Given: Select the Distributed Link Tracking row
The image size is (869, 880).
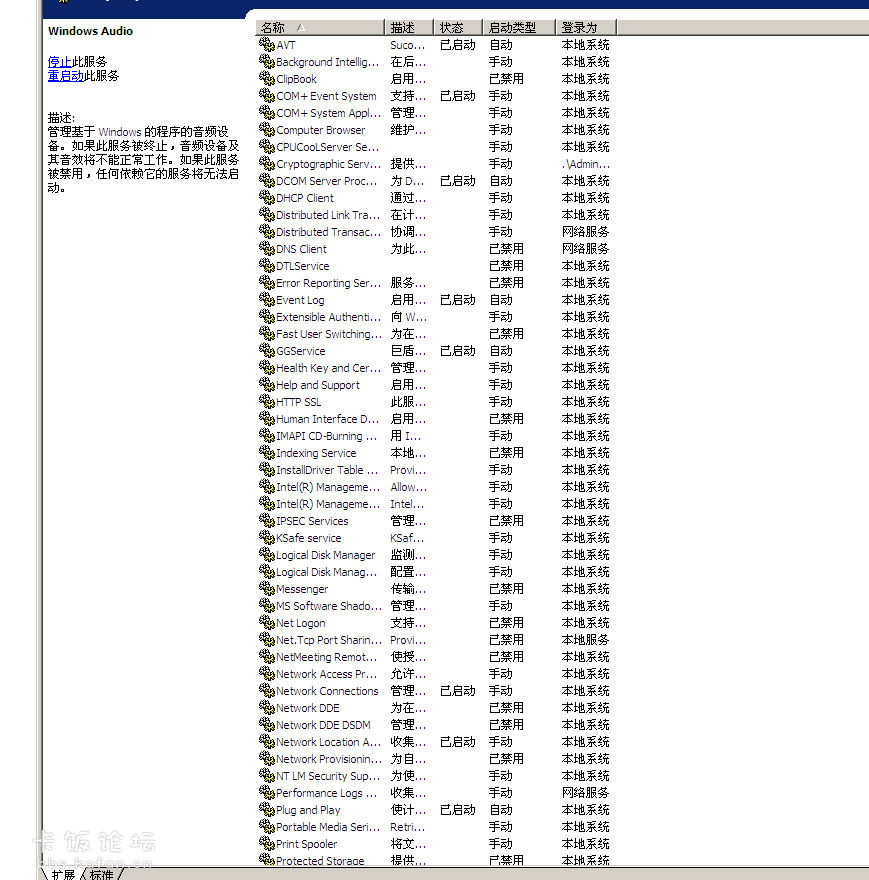Looking at the screenshot, I should click(x=434, y=215).
